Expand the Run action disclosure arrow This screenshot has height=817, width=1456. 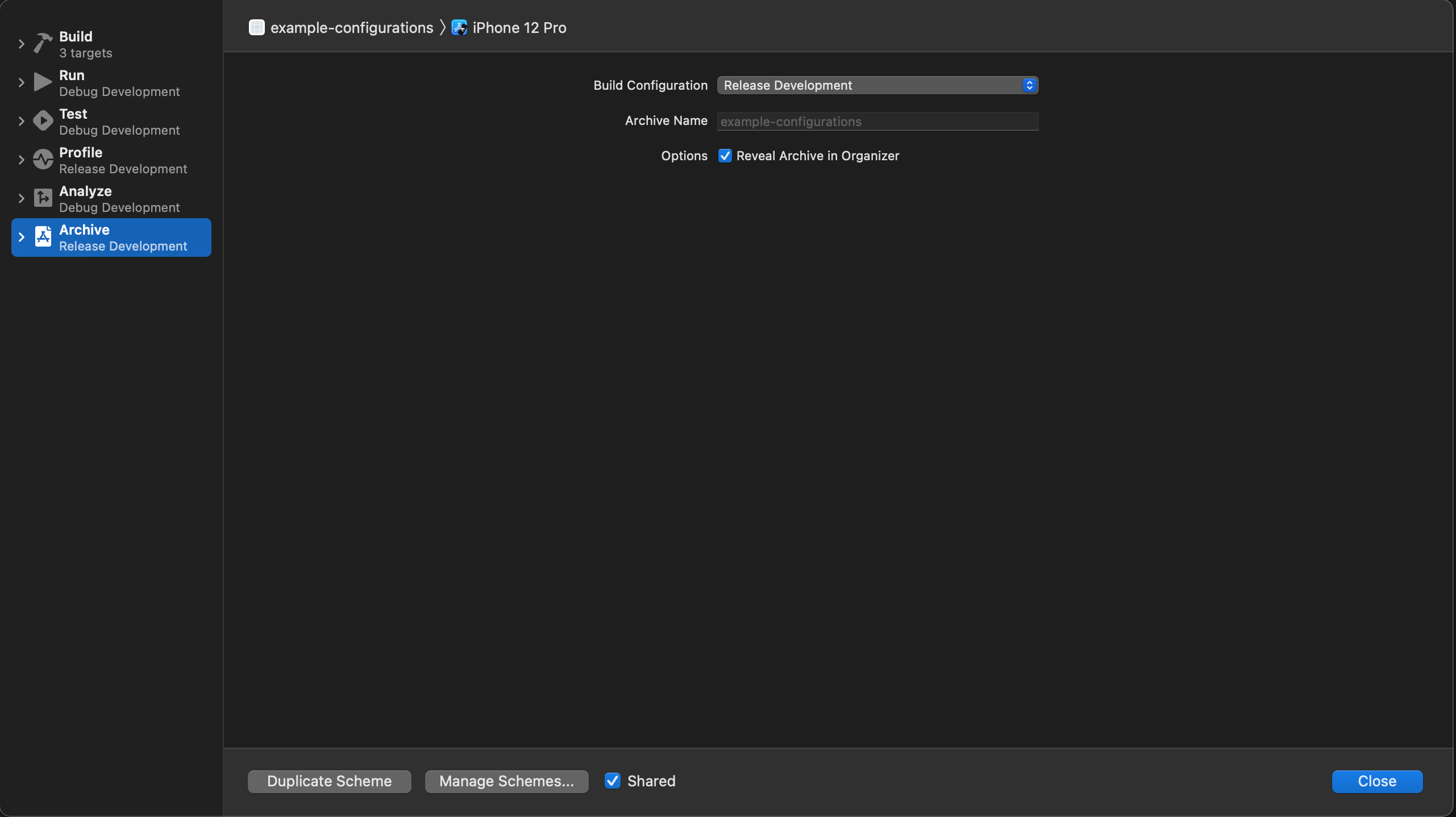(x=21, y=82)
